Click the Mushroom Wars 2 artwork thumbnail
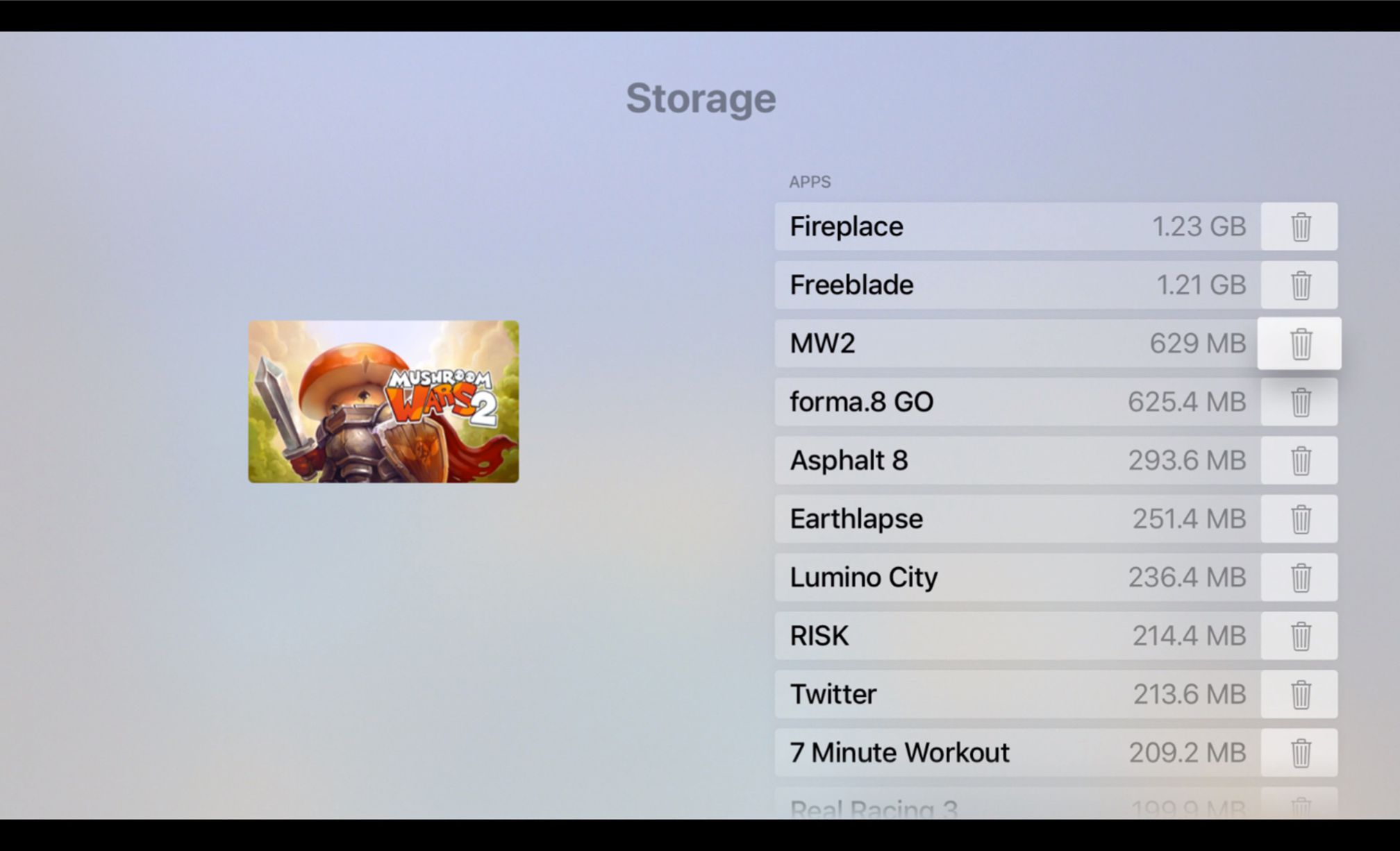Viewport: 1400px width, 851px height. tap(383, 402)
